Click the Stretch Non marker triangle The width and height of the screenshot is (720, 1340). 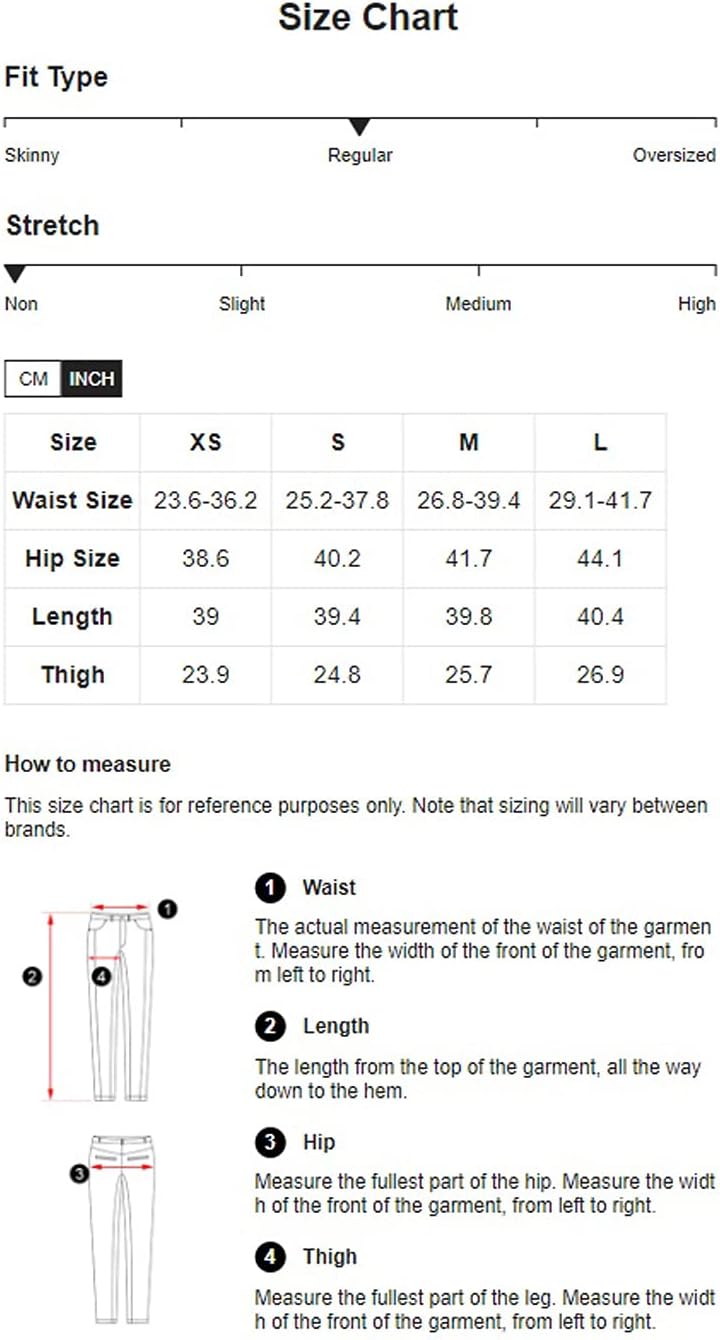(x=15, y=274)
